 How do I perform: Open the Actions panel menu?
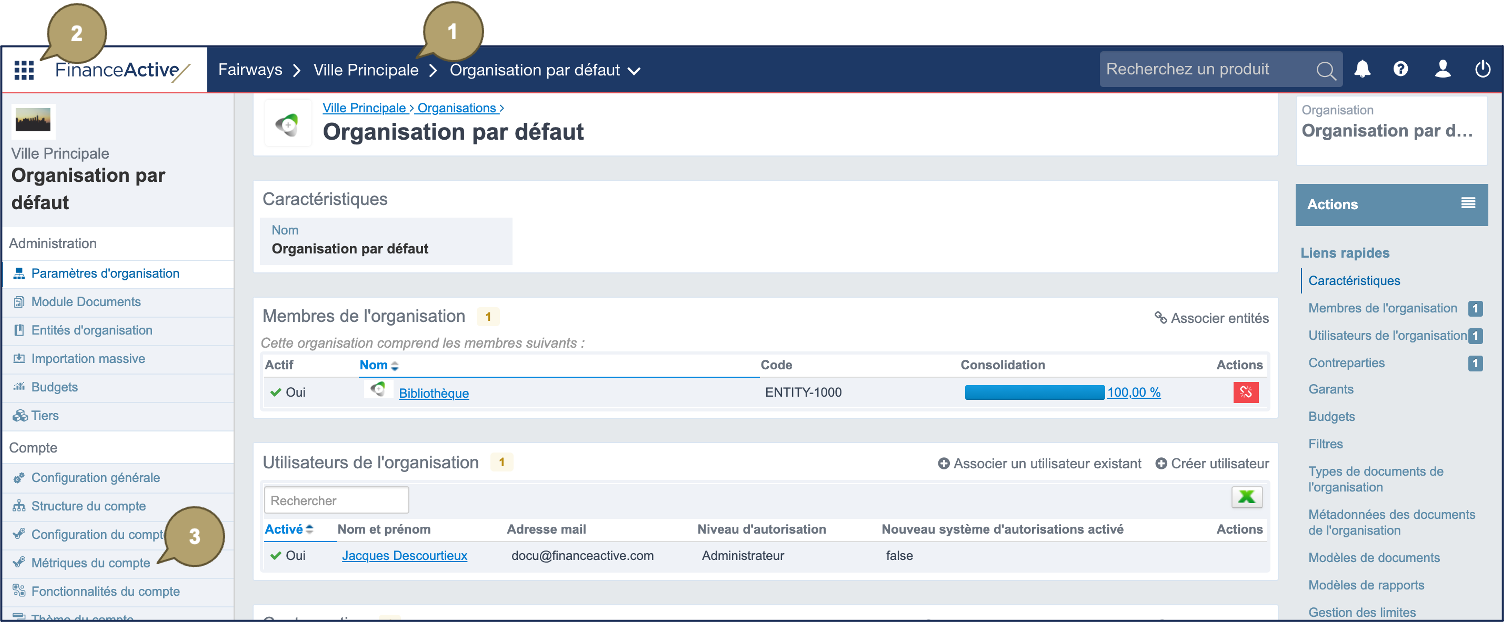pos(1467,203)
